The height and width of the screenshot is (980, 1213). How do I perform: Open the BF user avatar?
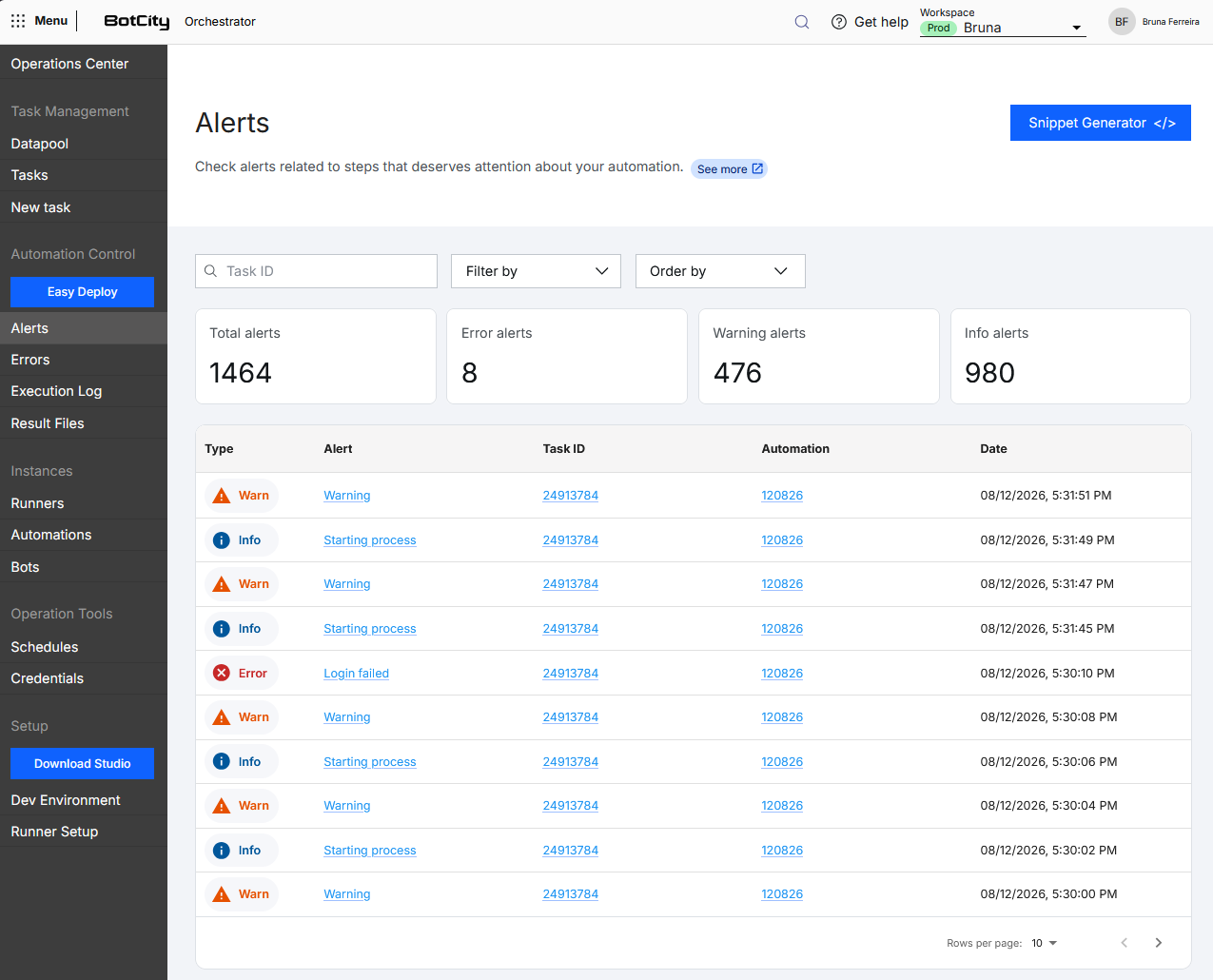(1122, 22)
